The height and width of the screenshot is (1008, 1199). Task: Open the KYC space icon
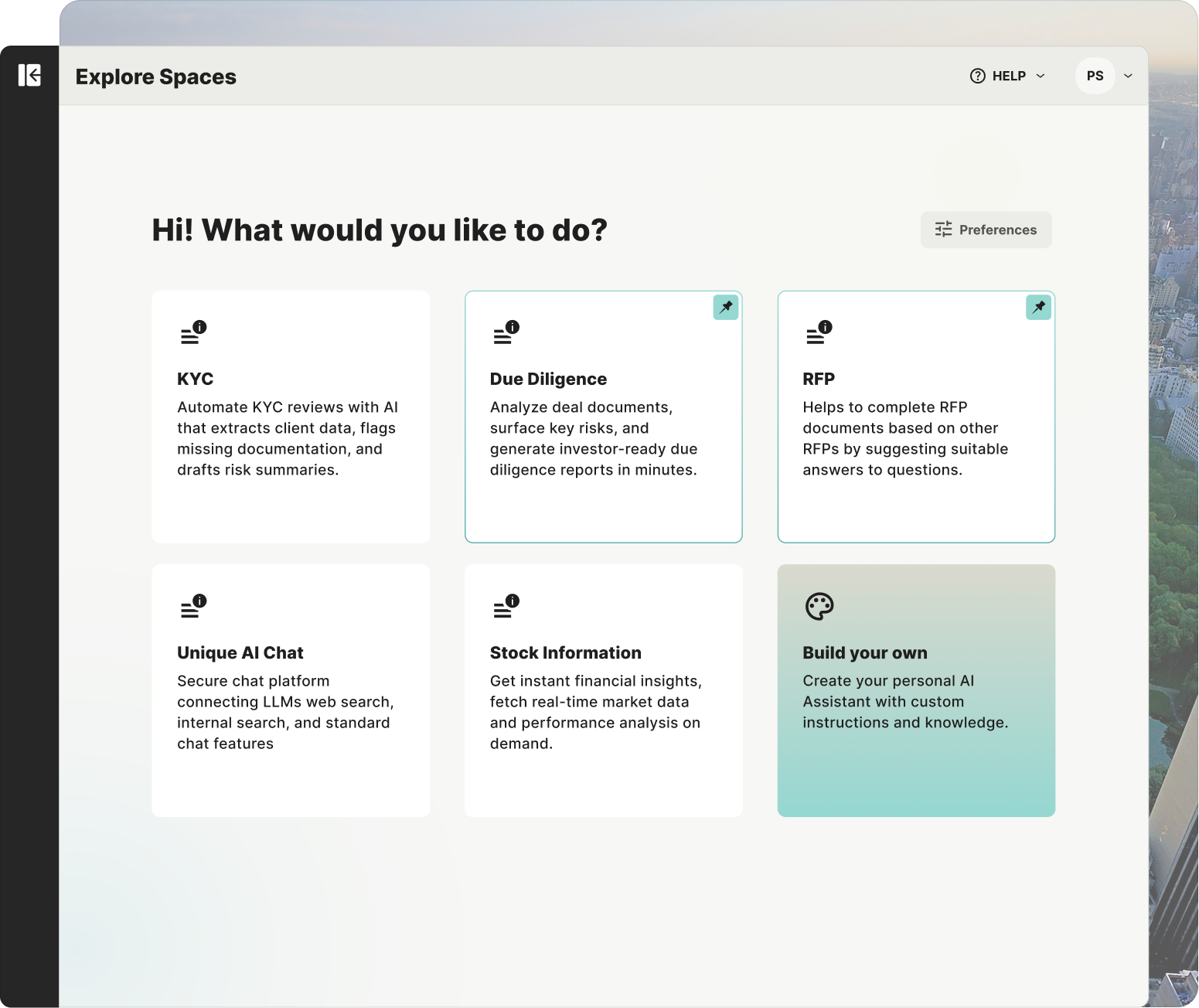191,334
